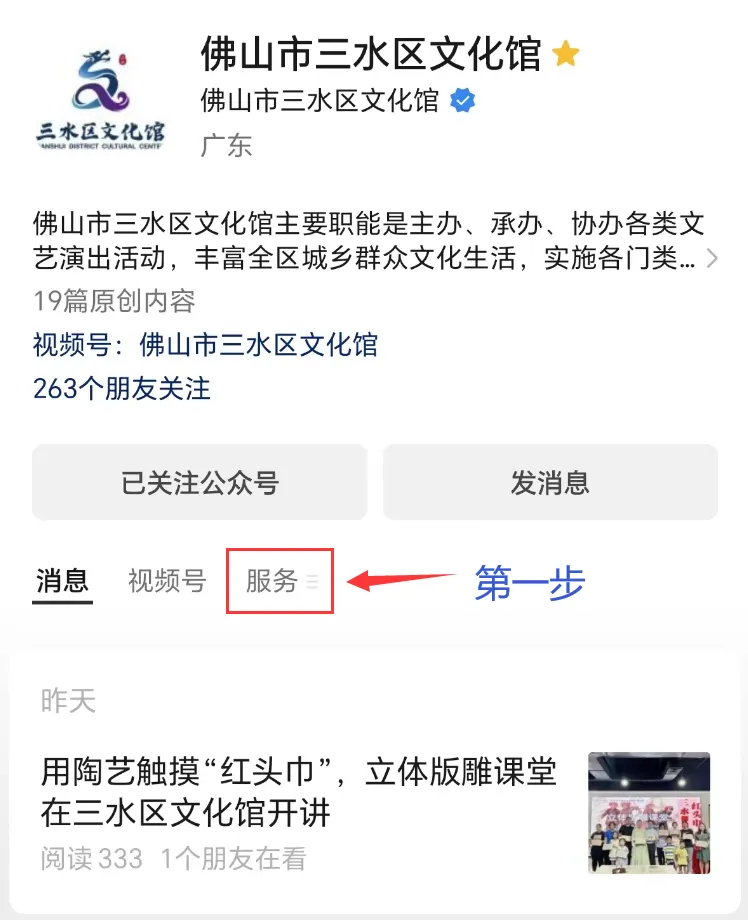Tap the blue verified badge icon

click(x=462, y=101)
